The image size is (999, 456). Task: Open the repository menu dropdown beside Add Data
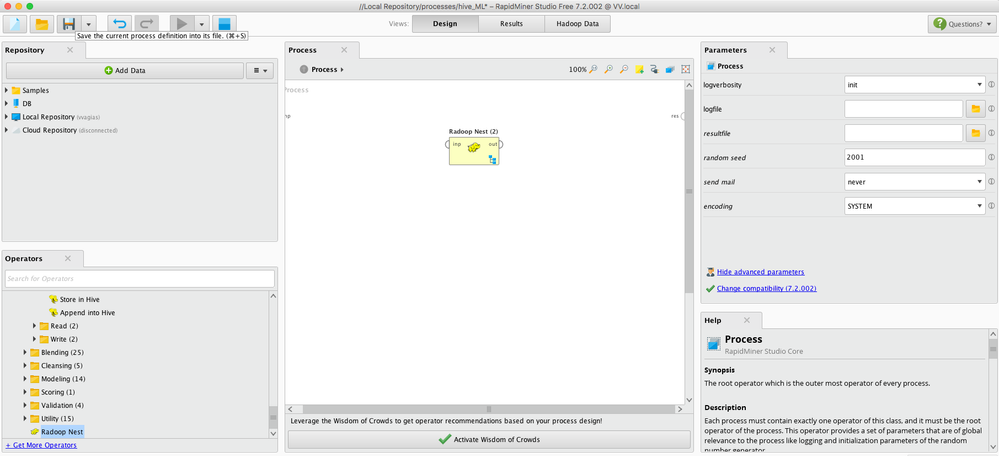[x=260, y=71]
